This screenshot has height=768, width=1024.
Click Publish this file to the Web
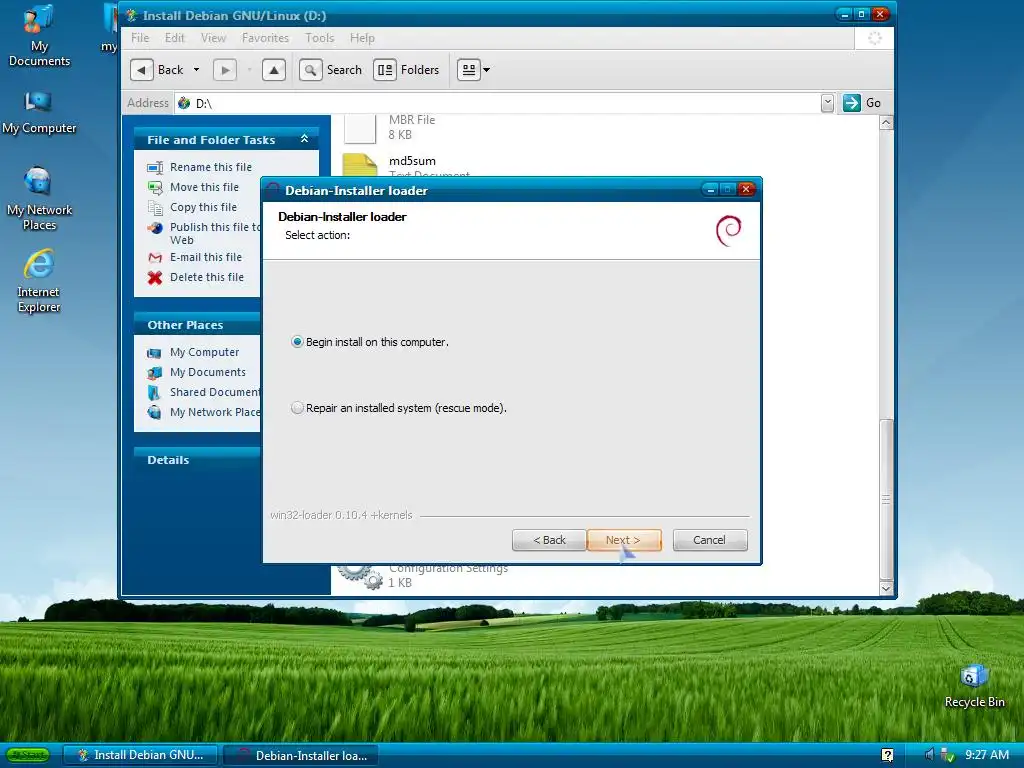click(215, 233)
